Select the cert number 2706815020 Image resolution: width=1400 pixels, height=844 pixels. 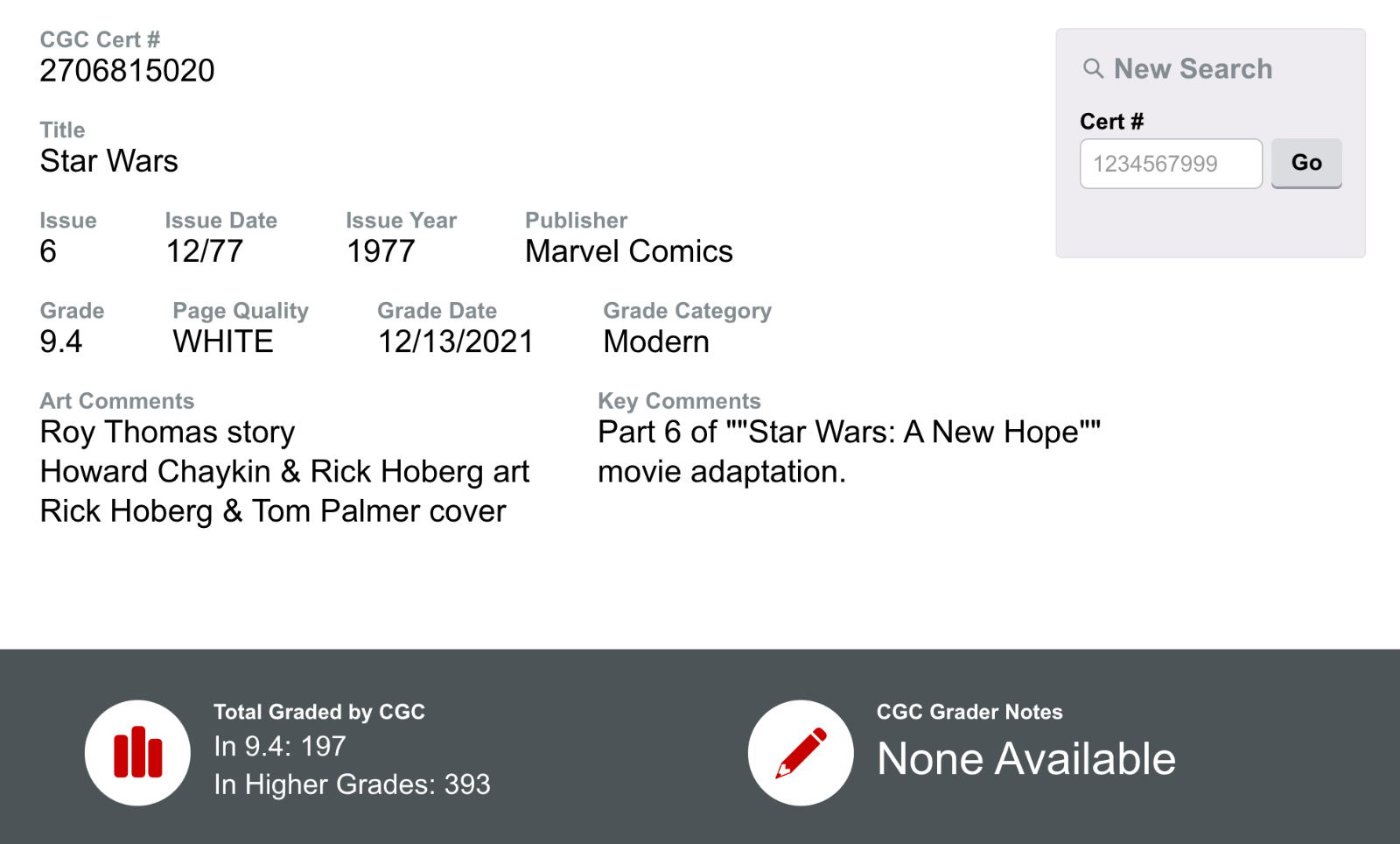click(x=127, y=71)
